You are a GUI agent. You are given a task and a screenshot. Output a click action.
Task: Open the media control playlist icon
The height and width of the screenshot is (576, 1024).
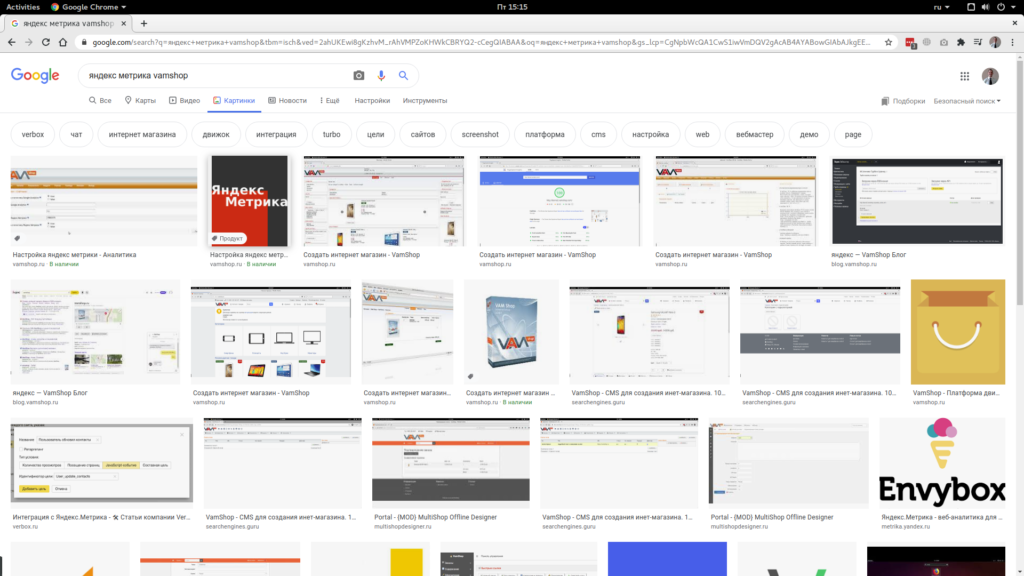tap(978, 42)
